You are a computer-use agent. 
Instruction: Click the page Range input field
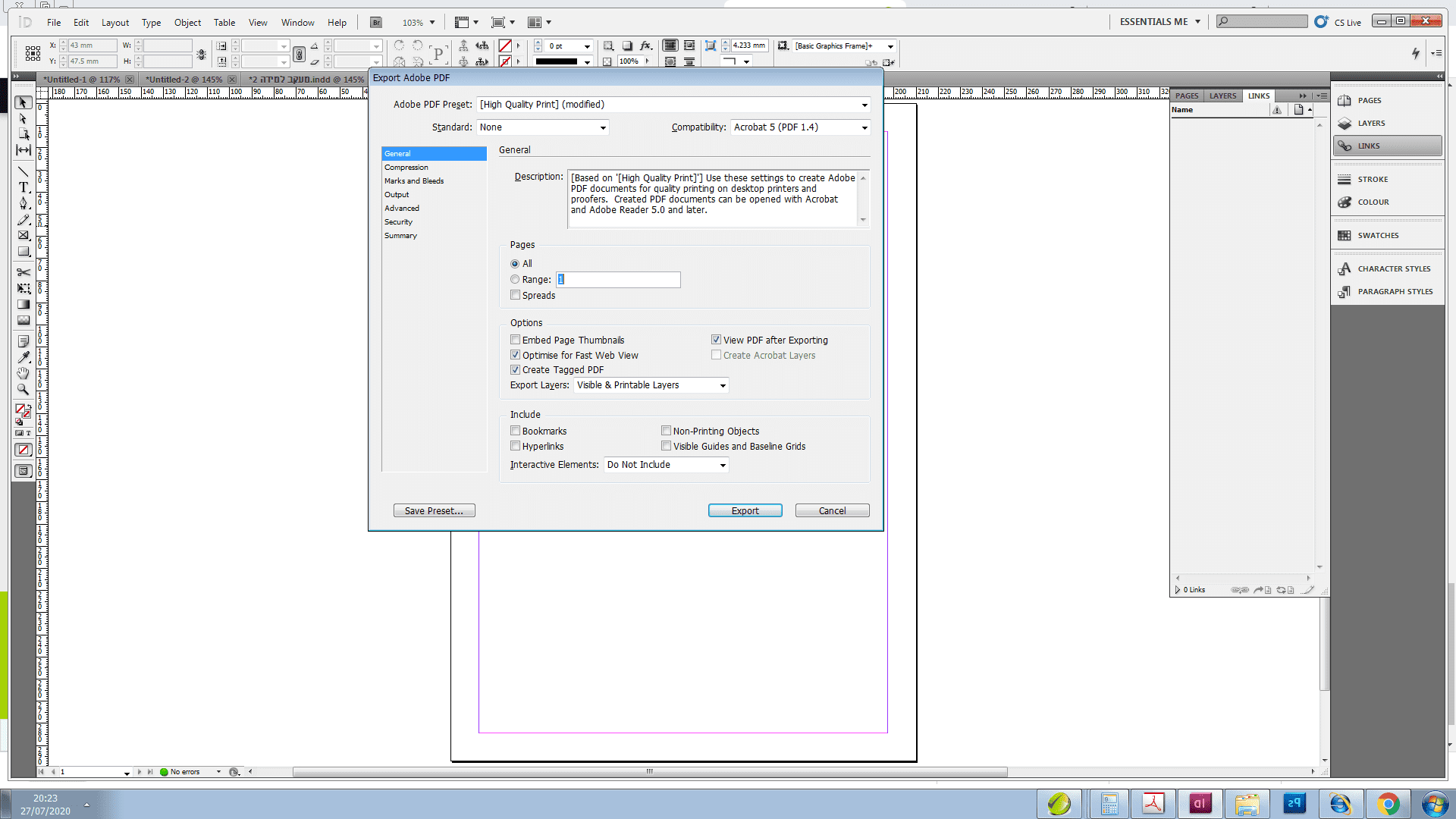[x=618, y=279]
